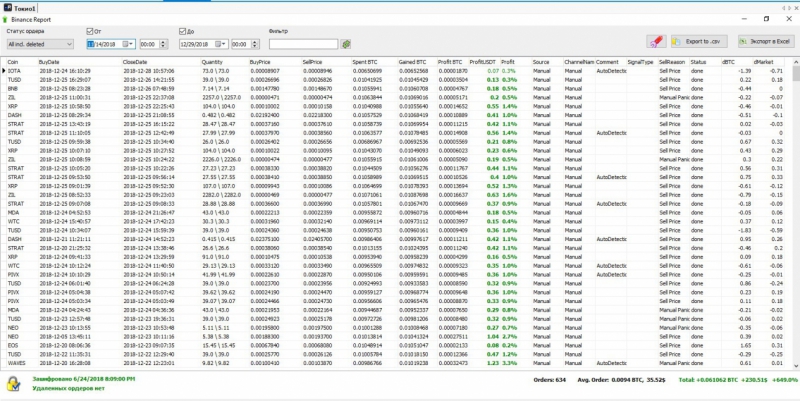Click the vertical scrollbar down arrow
800x401 pixels.
(x=796, y=366)
